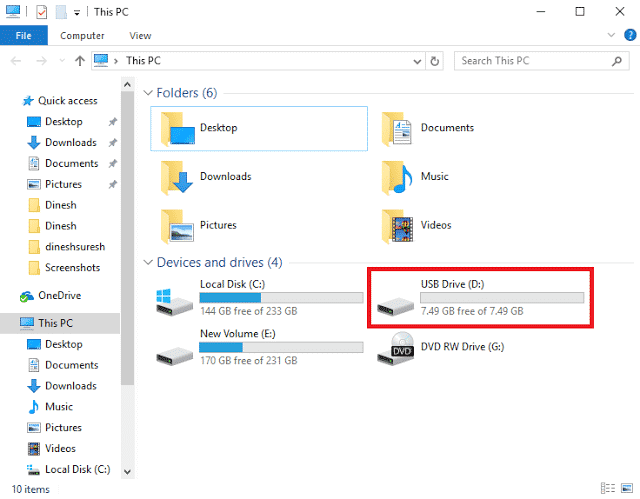Collapse the Devices and drives (4) section
640x499 pixels.
pyautogui.click(x=148, y=262)
